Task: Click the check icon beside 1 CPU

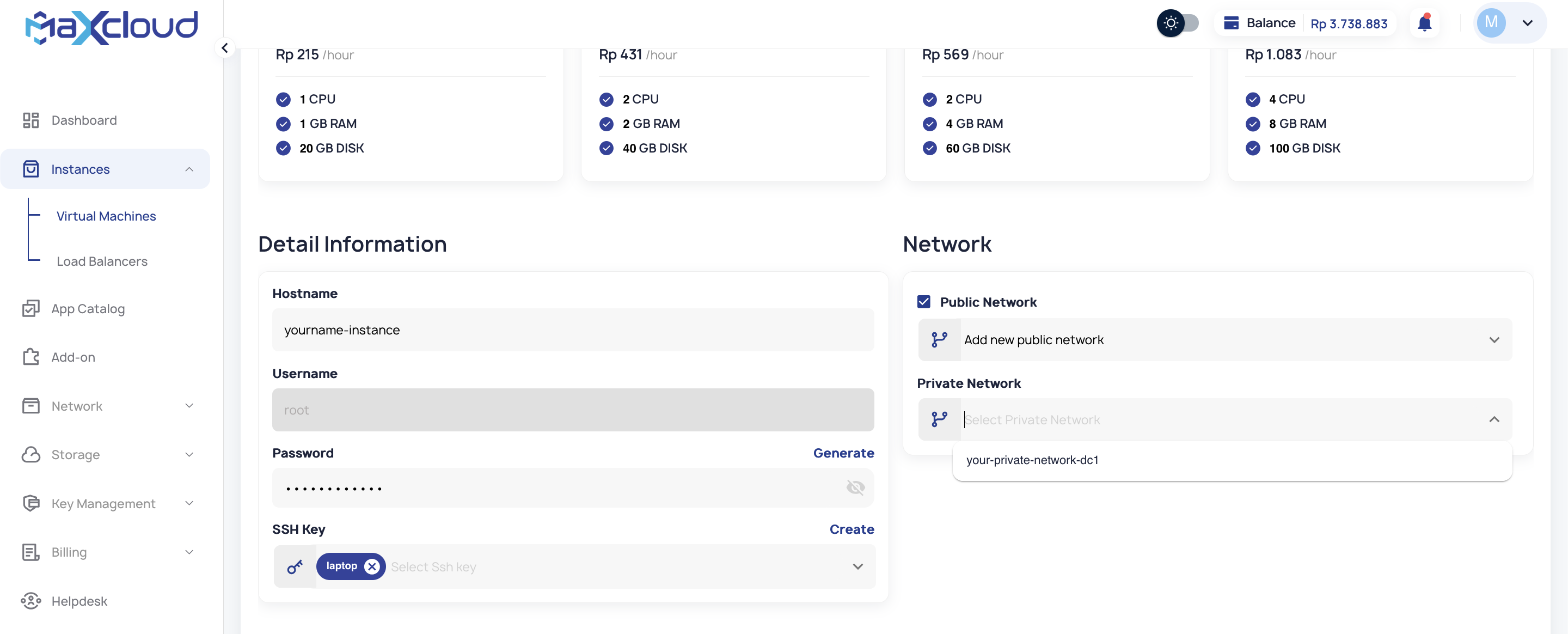Action: (283, 99)
